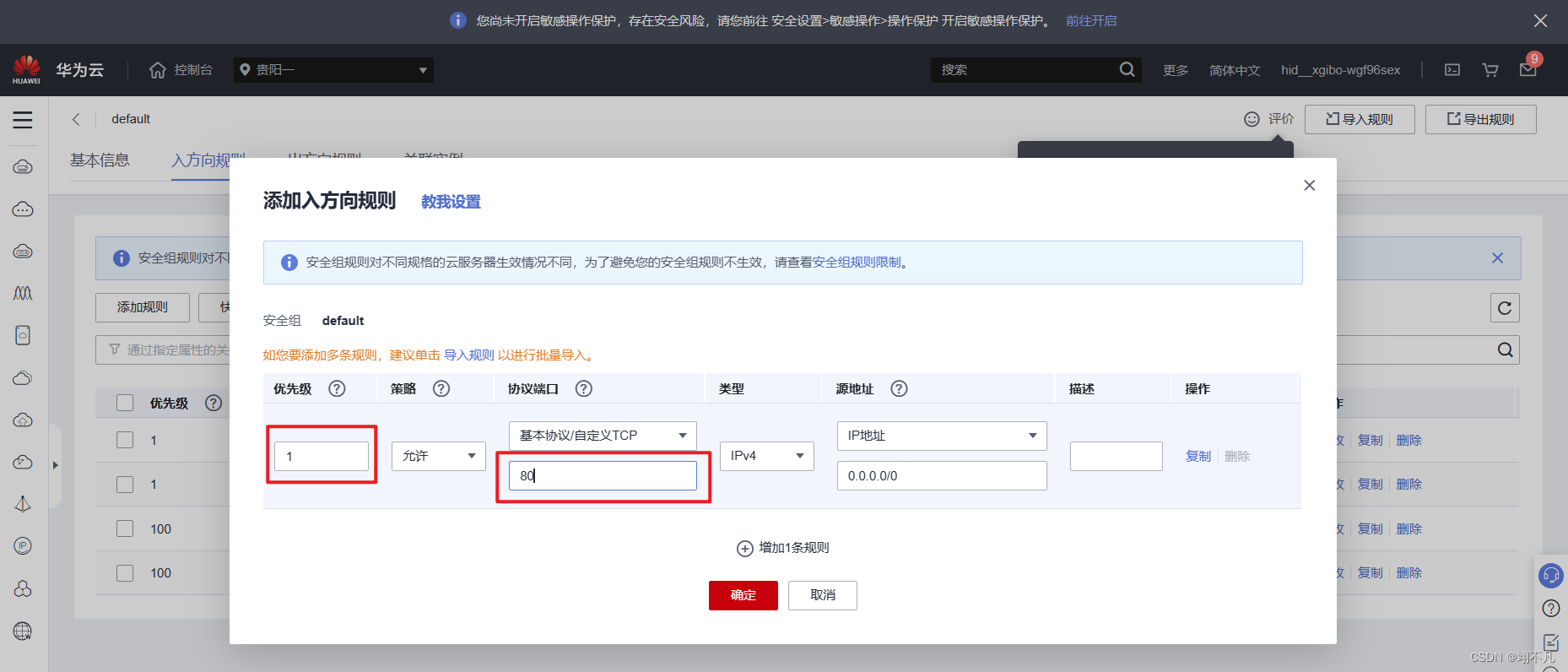Open the console home icon
The height and width of the screenshot is (672, 1568).
[x=158, y=70]
